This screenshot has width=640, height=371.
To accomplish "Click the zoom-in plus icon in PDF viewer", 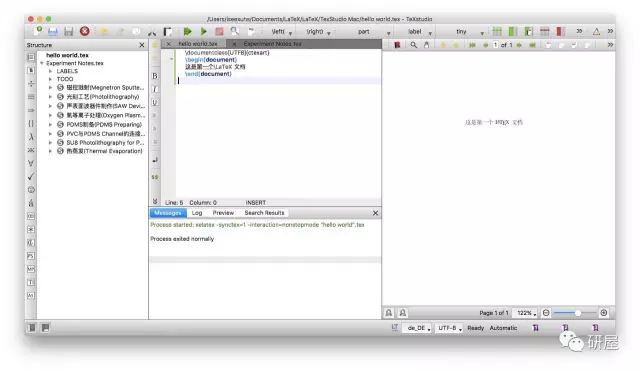I will pos(604,313).
